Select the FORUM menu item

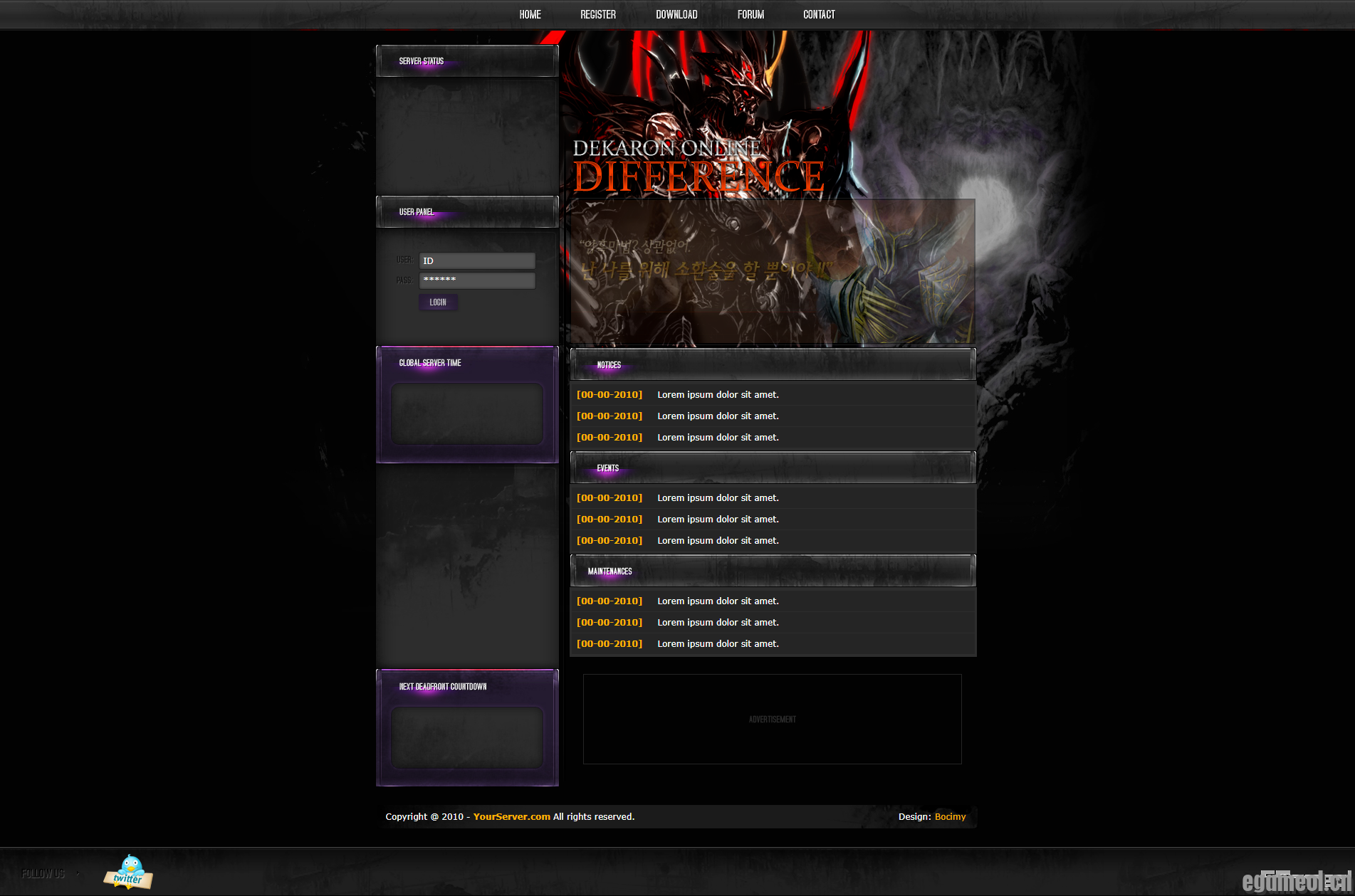click(x=750, y=14)
